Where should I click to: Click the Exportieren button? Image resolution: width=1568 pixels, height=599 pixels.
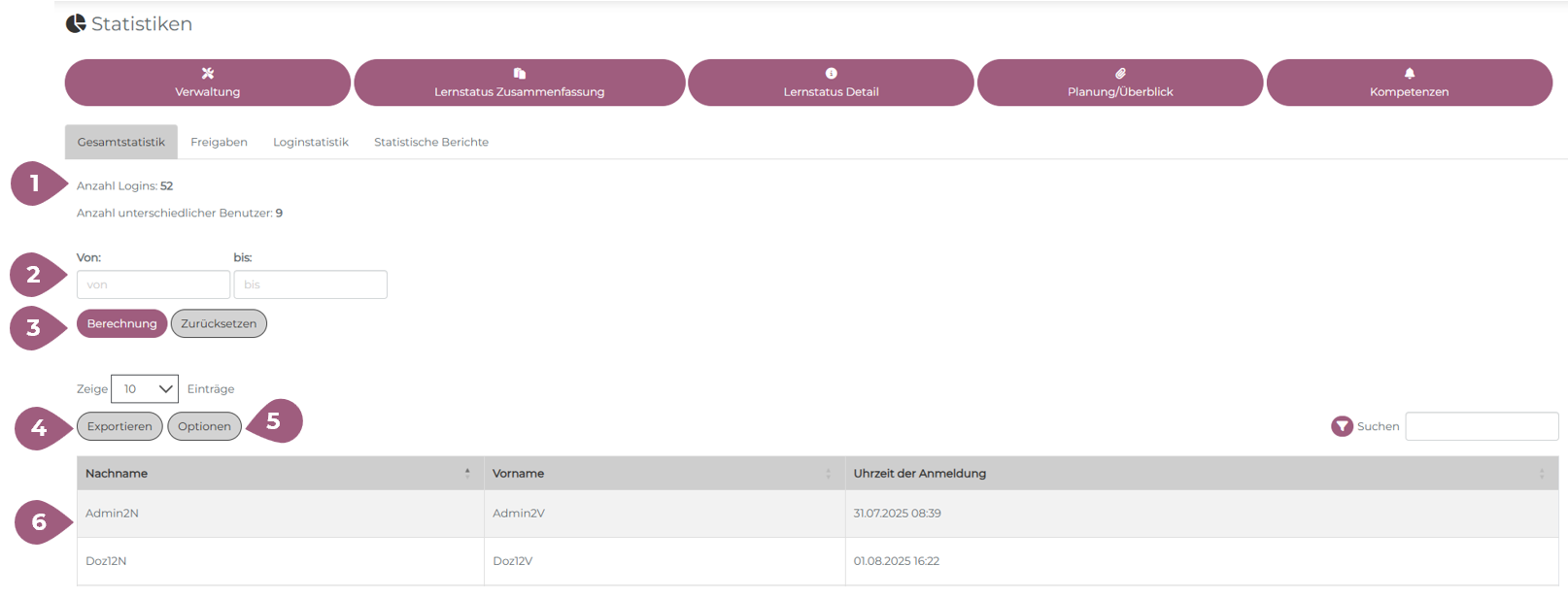pyautogui.click(x=119, y=426)
